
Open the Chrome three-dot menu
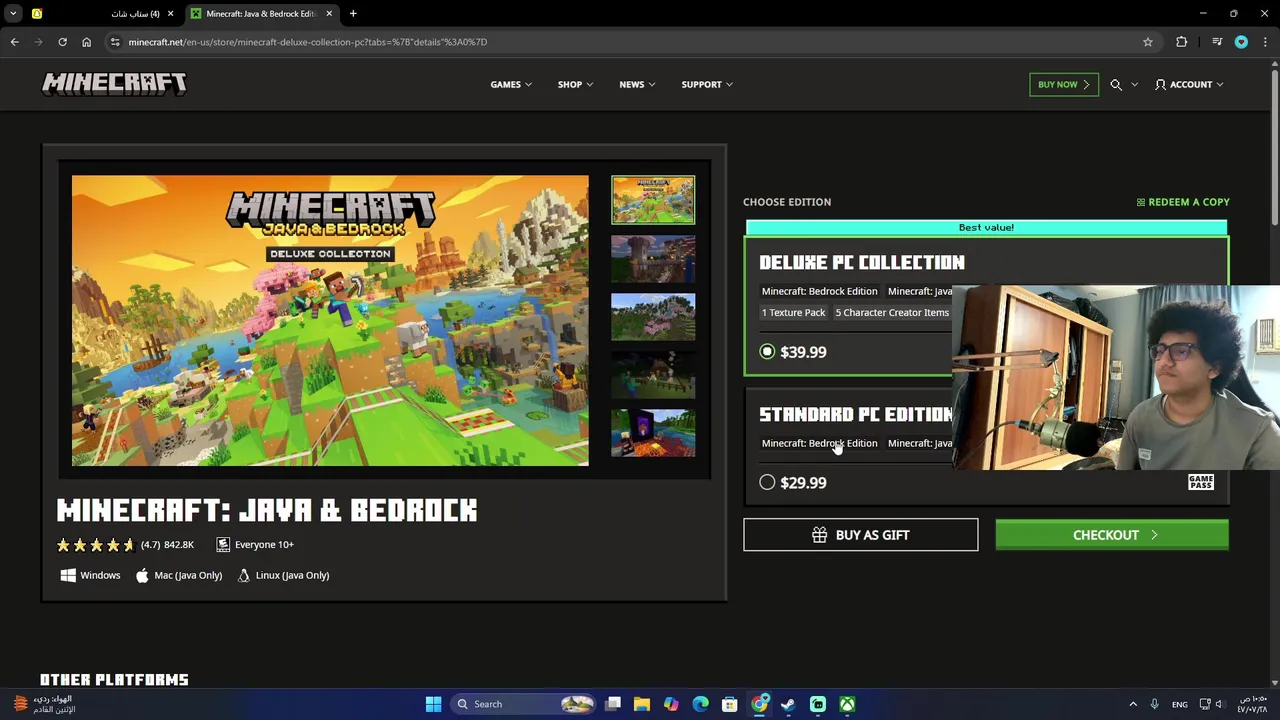1265,42
